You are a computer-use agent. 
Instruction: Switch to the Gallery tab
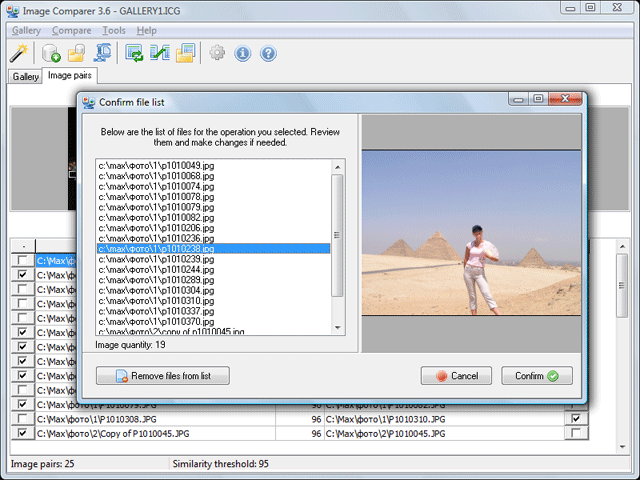pos(25,76)
